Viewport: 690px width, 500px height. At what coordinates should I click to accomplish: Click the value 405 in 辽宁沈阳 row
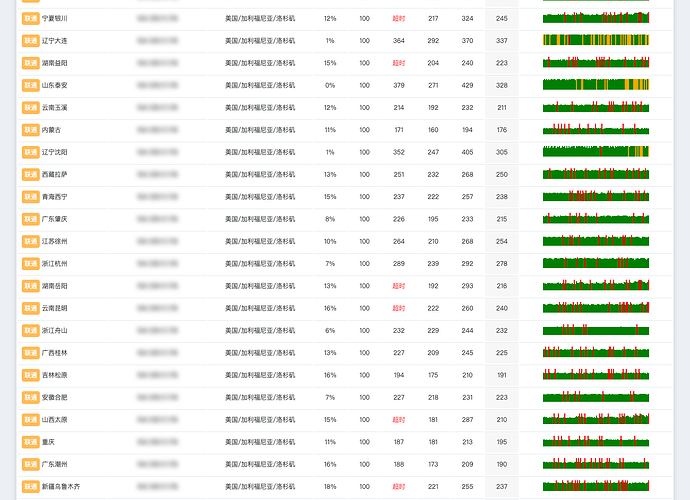[x=467, y=152]
